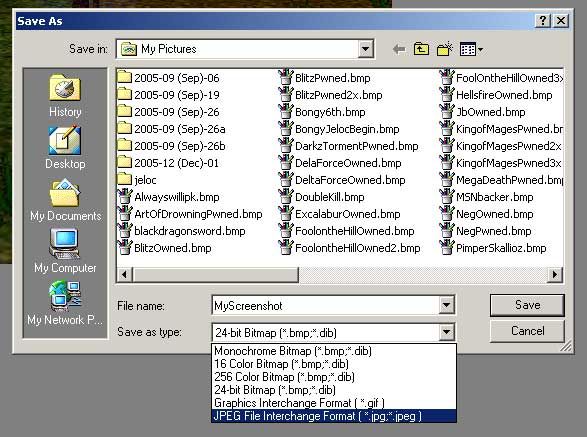The width and height of the screenshot is (587, 437).
Task: Open My Network Places shortcut
Action: click(x=65, y=303)
